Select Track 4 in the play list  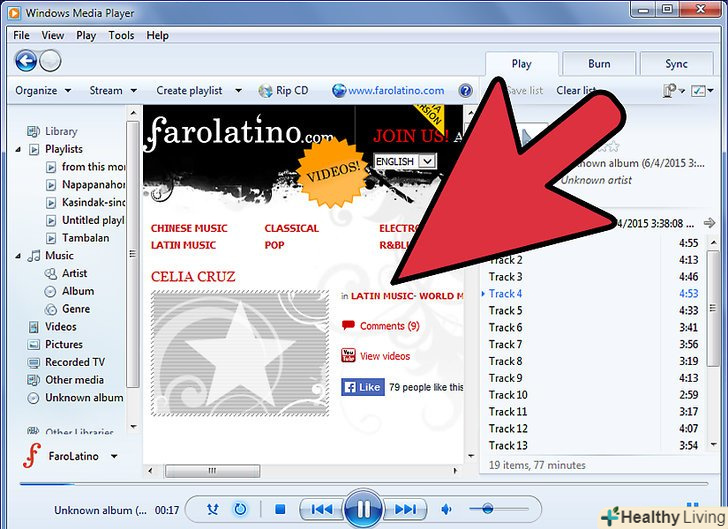593,294
